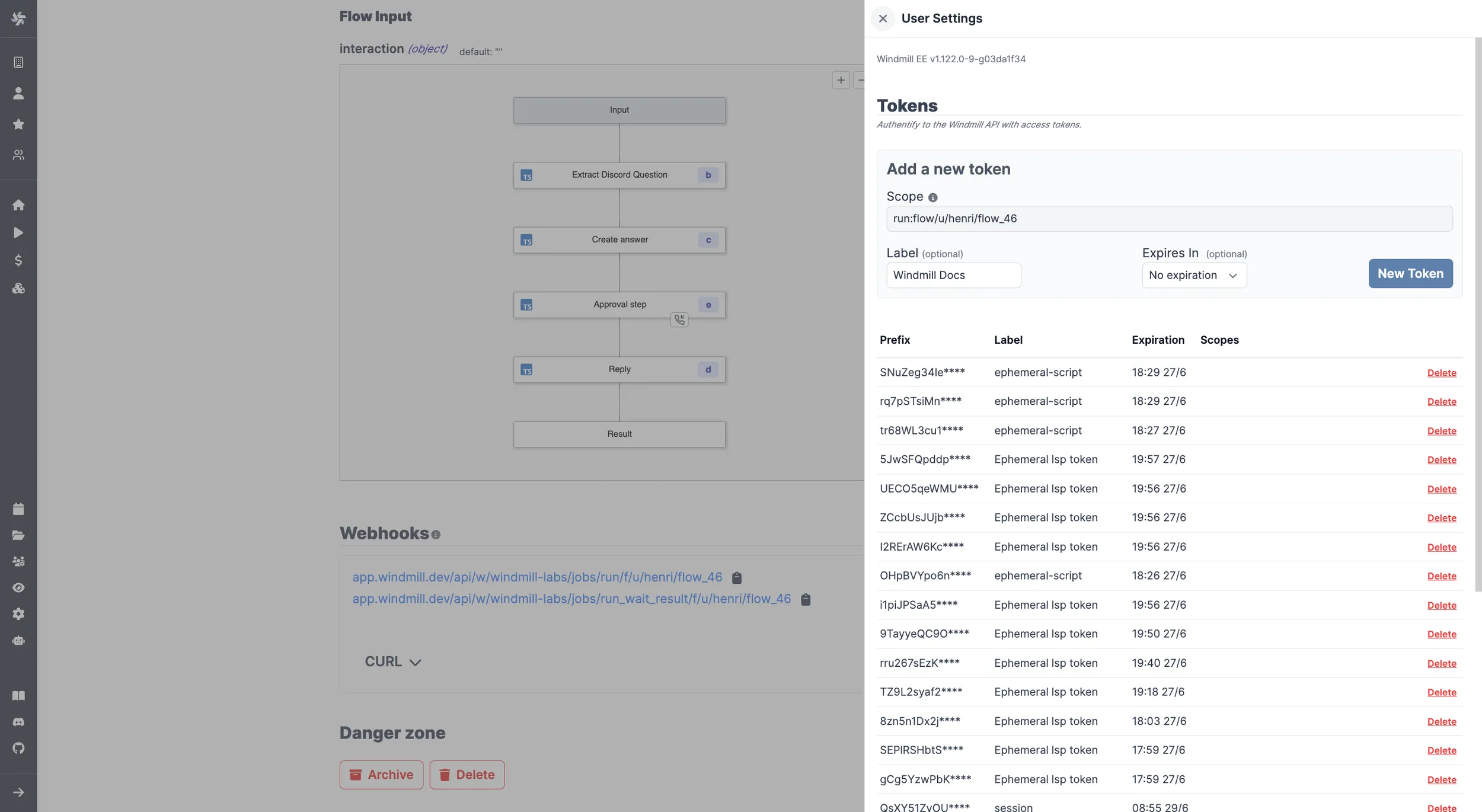
Task: Delete the ephemeral-script token SNuZeg34le
Action: tap(1442, 372)
